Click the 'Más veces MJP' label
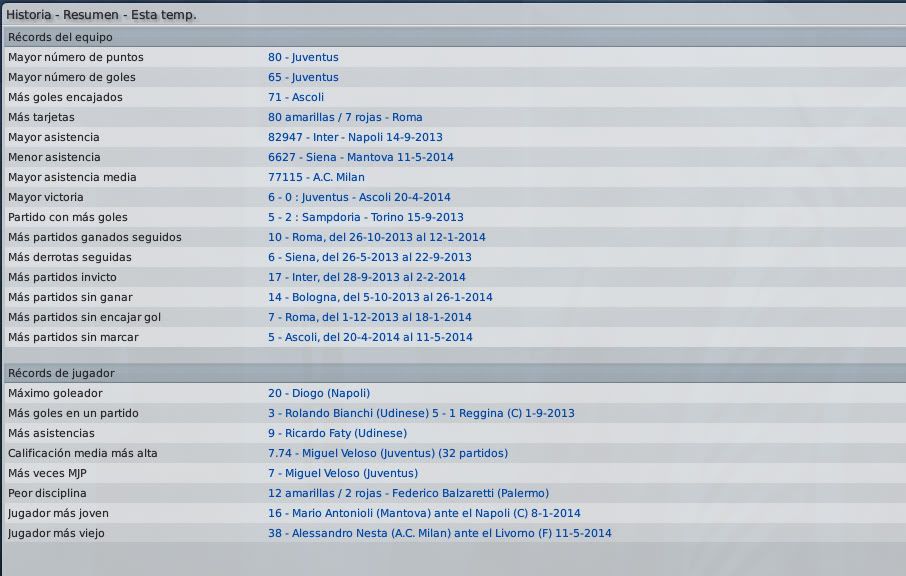 tap(47, 473)
